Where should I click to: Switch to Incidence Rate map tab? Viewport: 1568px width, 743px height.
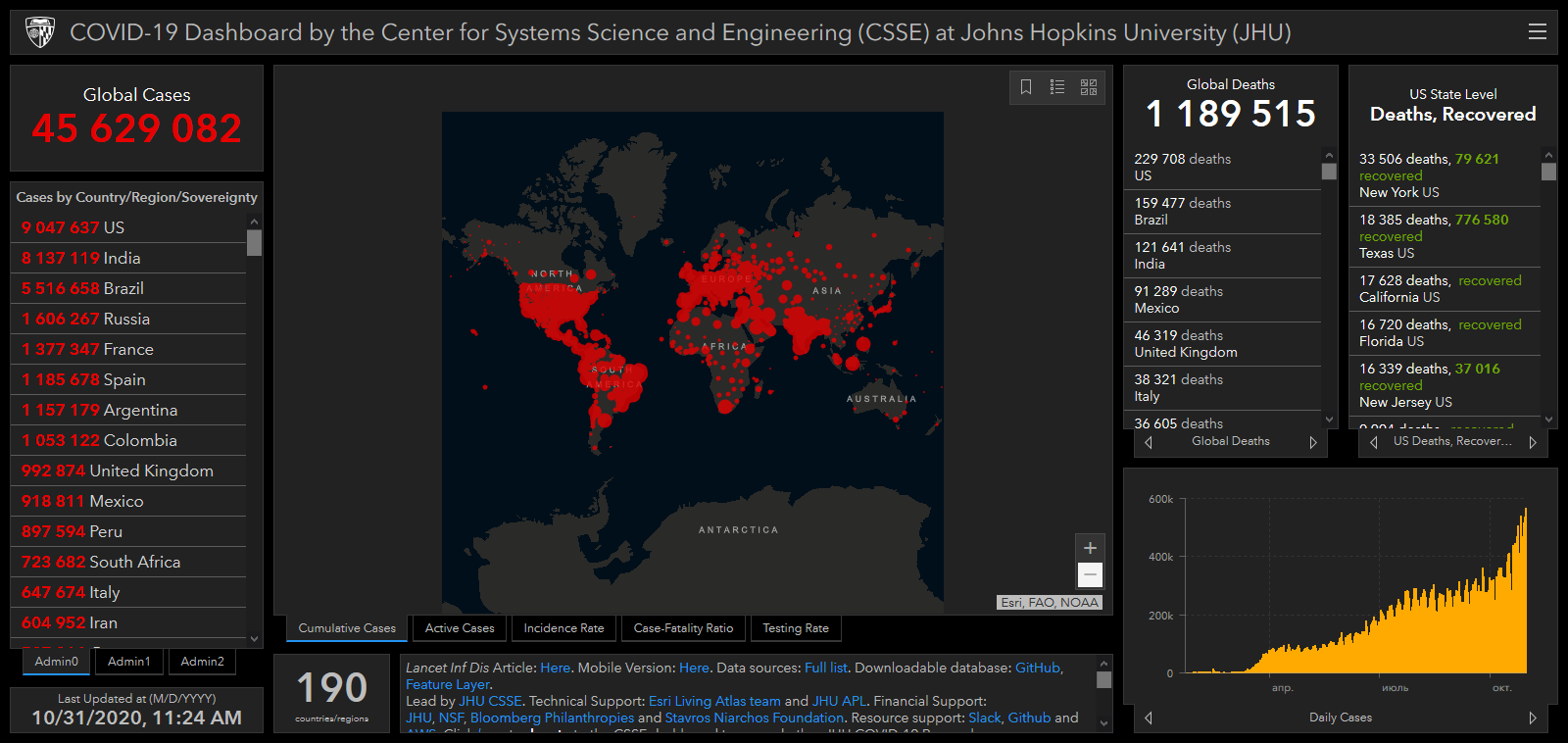563,628
